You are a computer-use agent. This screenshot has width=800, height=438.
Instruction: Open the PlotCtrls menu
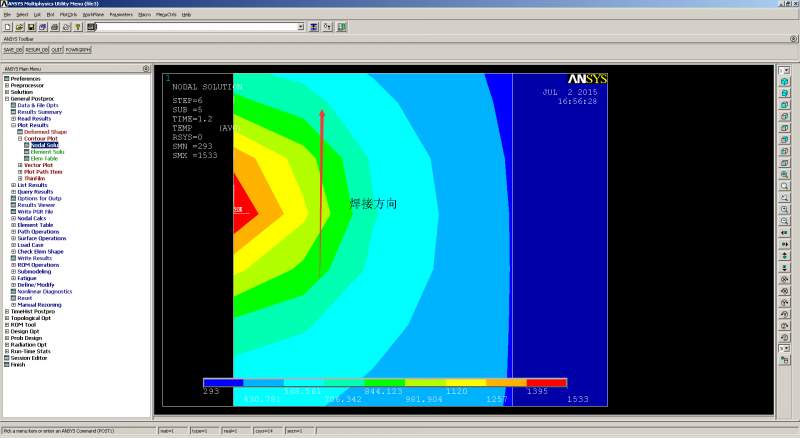click(68, 15)
